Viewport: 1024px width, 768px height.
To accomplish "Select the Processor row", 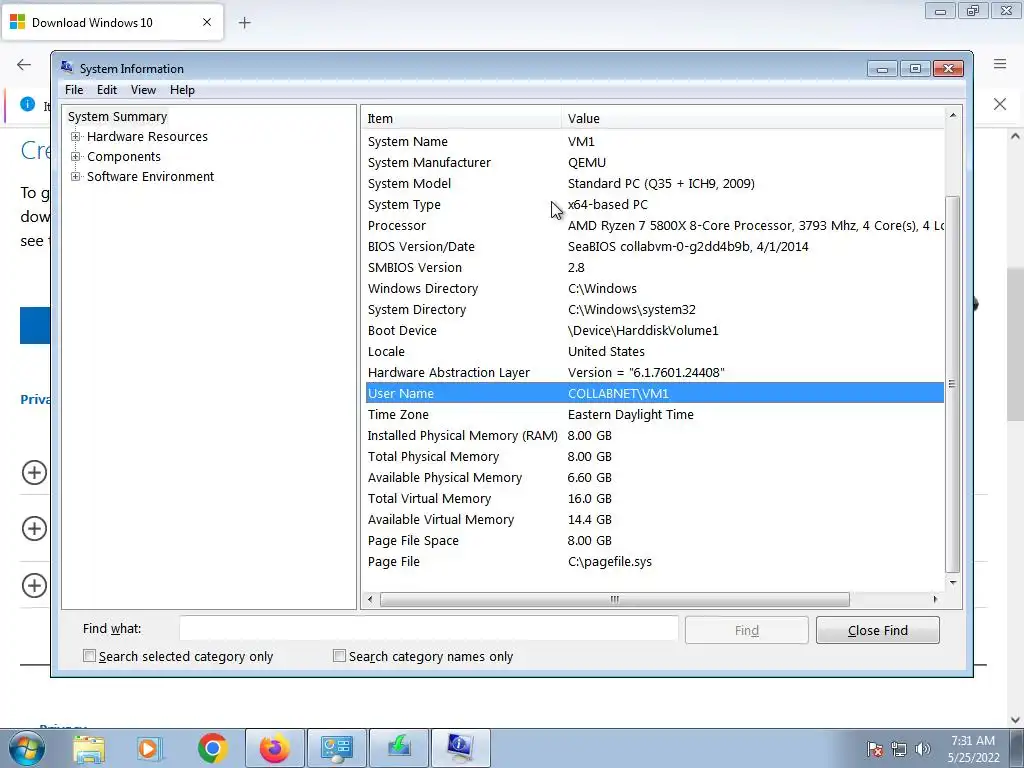I will (x=654, y=226).
